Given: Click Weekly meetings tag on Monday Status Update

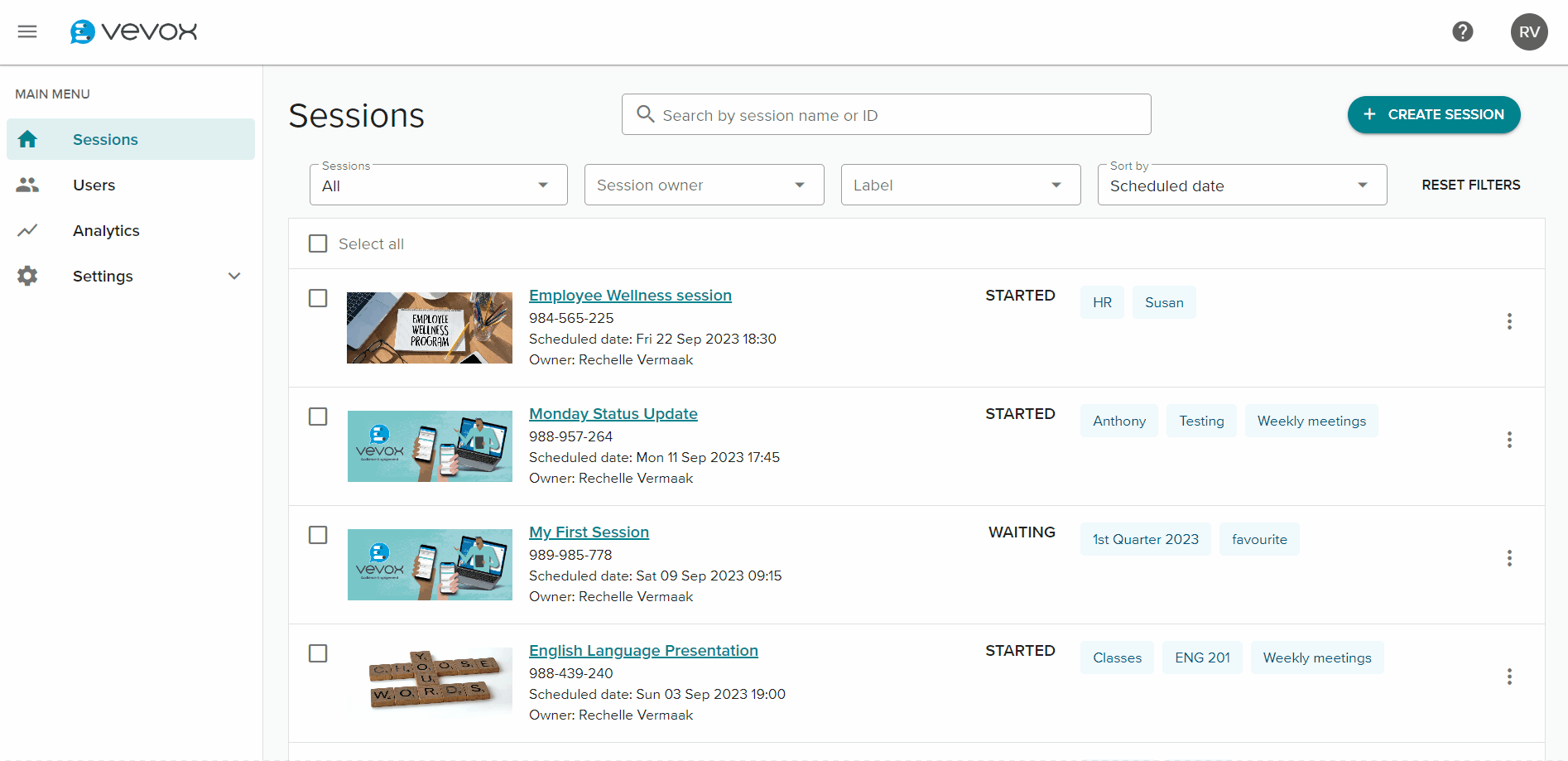Looking at the screenshot, I should click(1311, 421).
